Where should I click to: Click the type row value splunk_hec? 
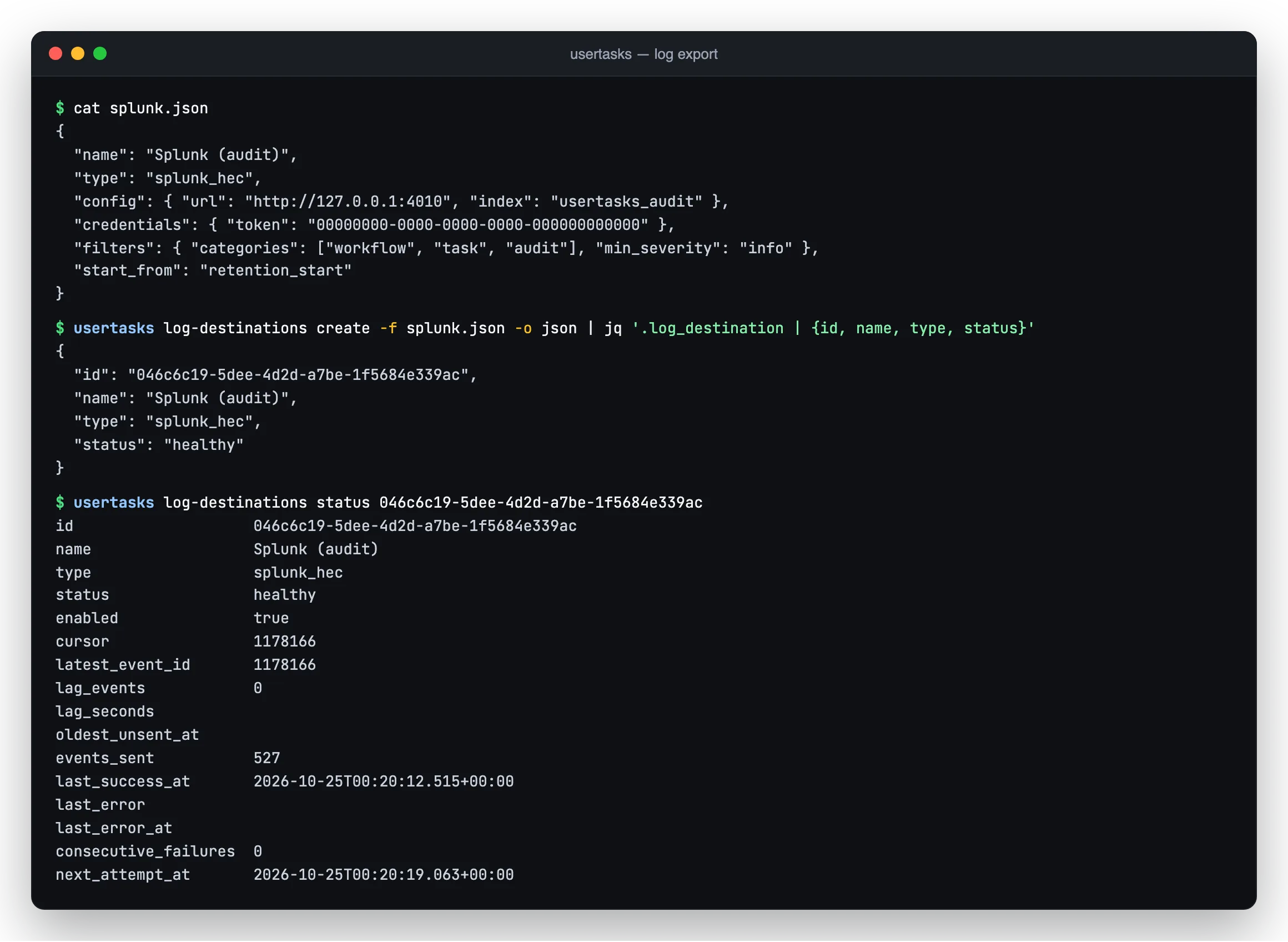click(298, 573)
